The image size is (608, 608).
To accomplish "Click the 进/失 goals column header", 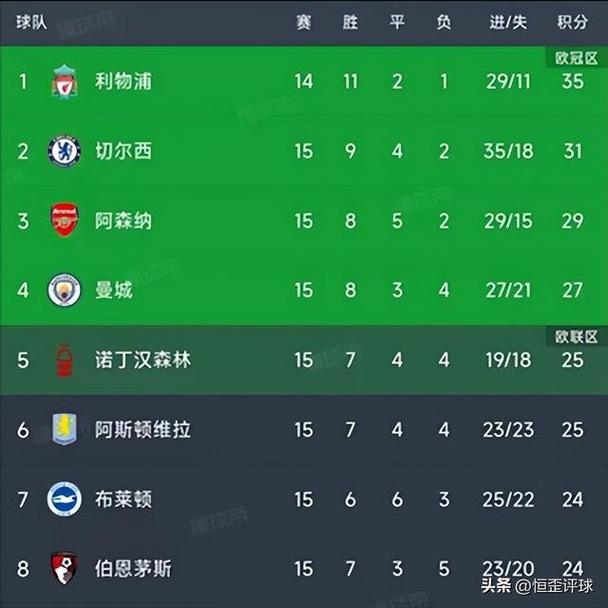I will (508, 22).
